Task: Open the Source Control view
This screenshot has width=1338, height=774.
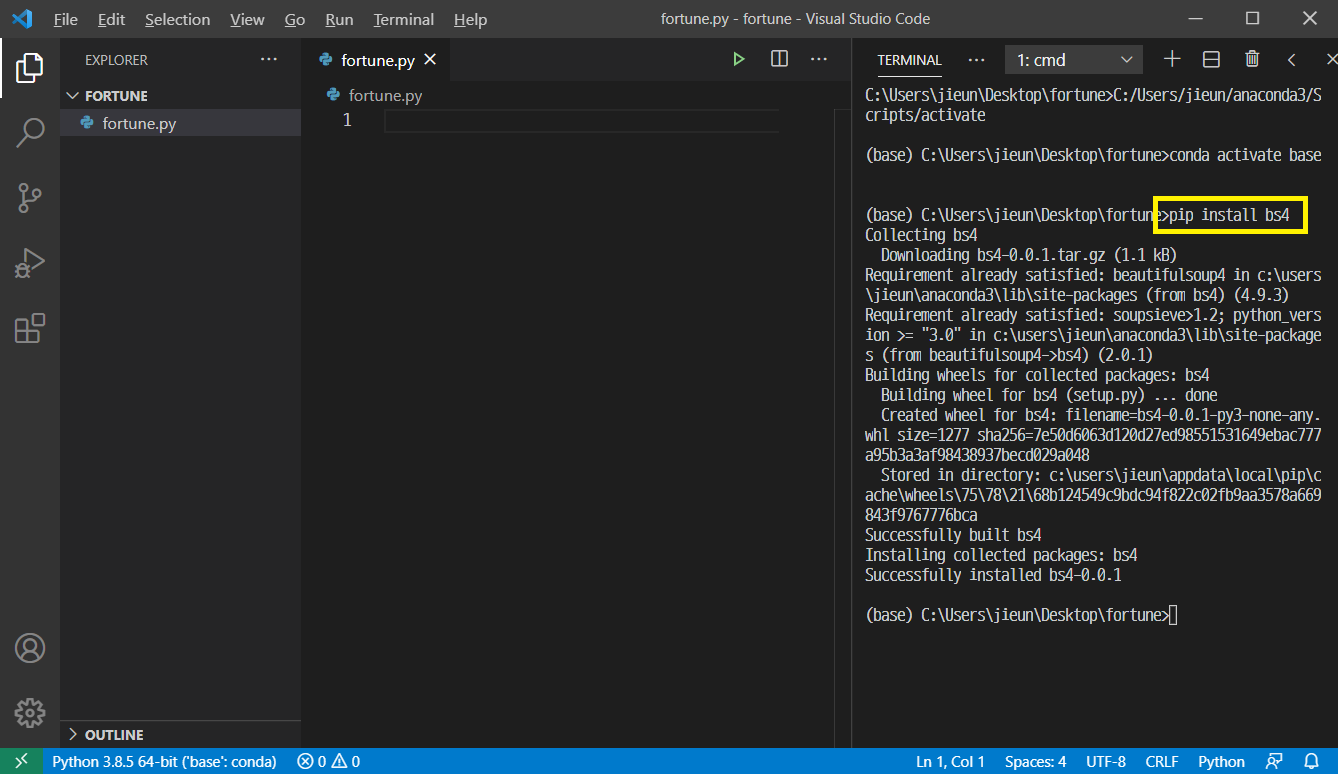Action: point(30,198)
